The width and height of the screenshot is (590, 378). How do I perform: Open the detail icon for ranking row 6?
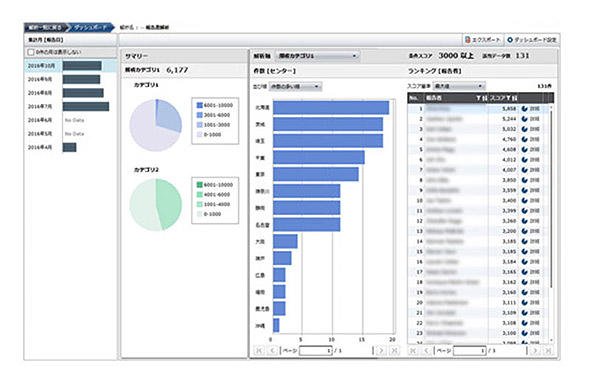[x=524, y=159]
